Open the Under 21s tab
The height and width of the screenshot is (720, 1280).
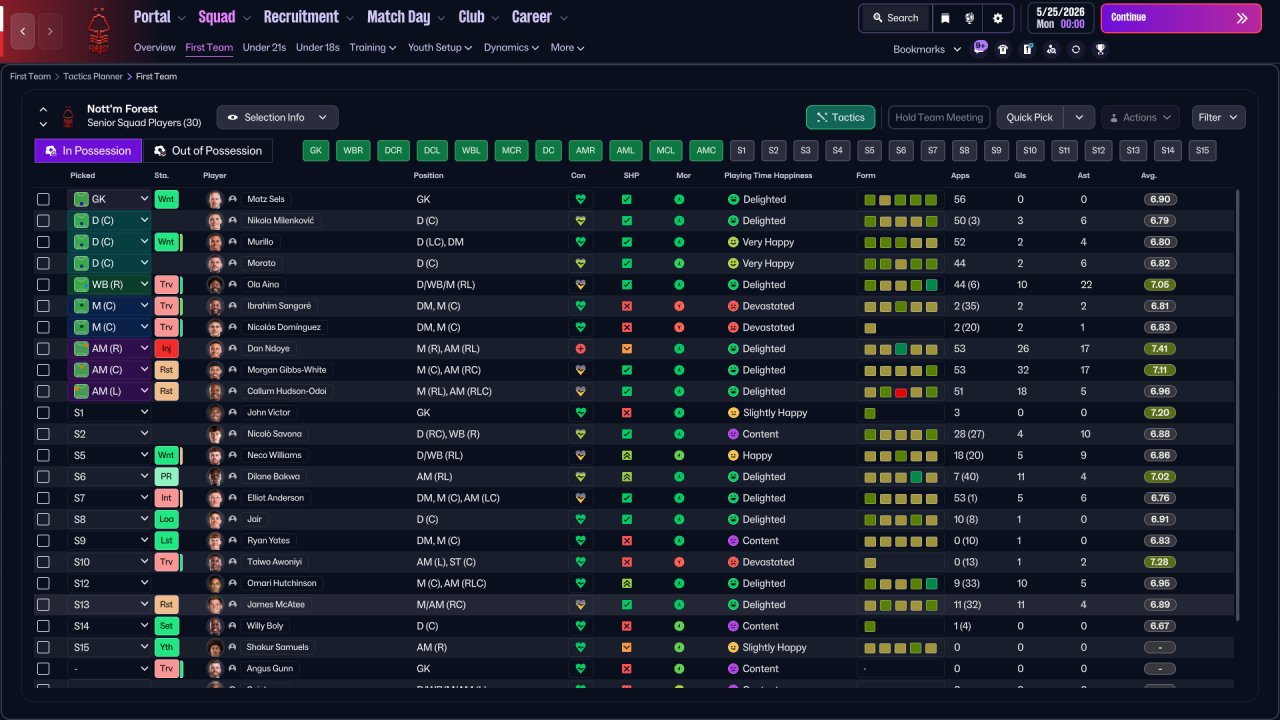pyautogui.click(x=264, y=47)
